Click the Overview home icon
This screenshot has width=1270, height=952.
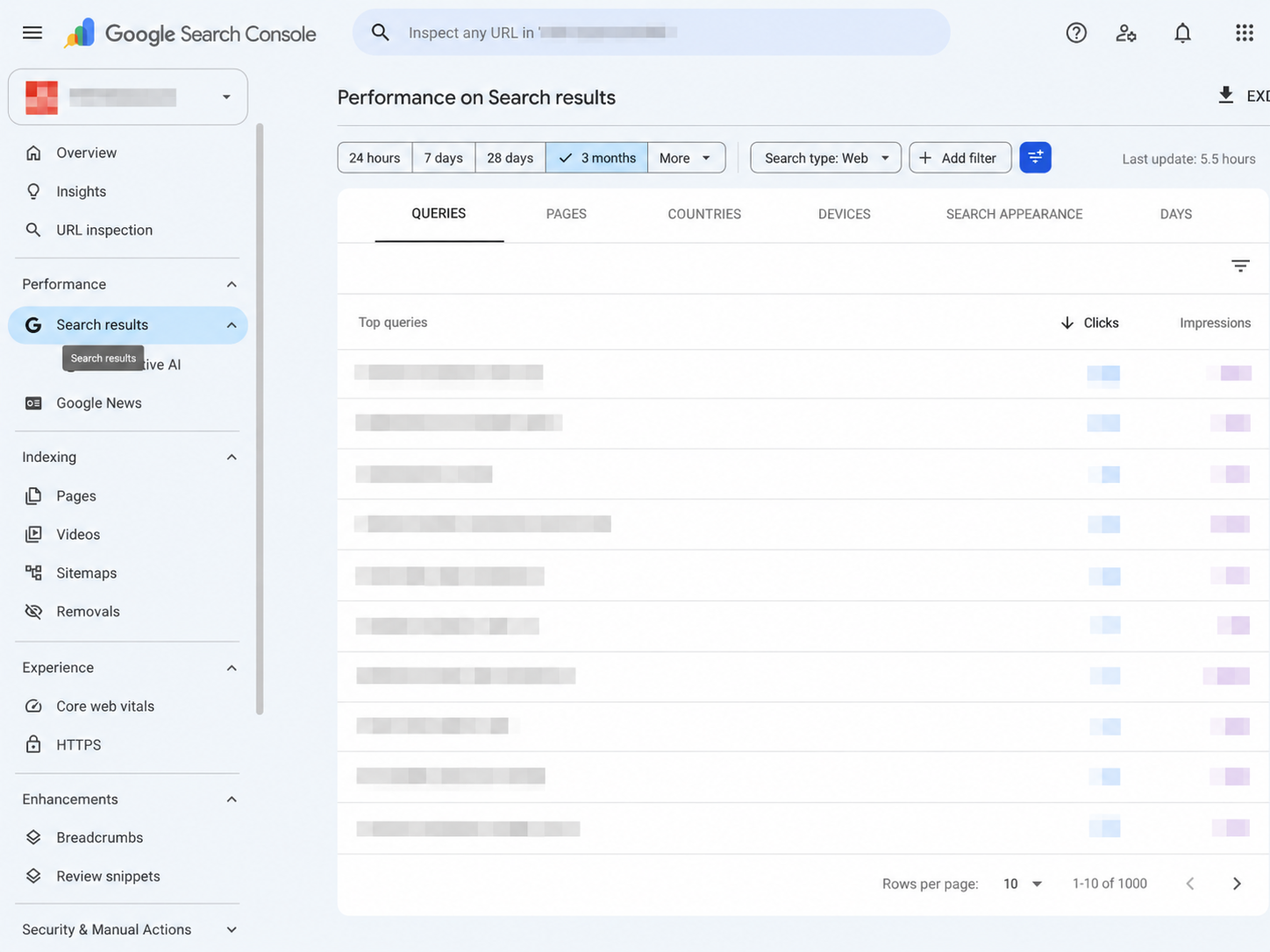coord(33,153)
